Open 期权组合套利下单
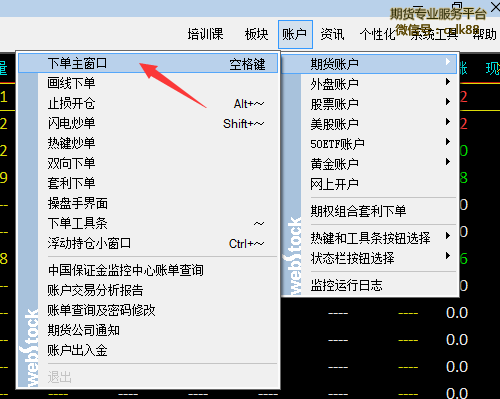 370,211
